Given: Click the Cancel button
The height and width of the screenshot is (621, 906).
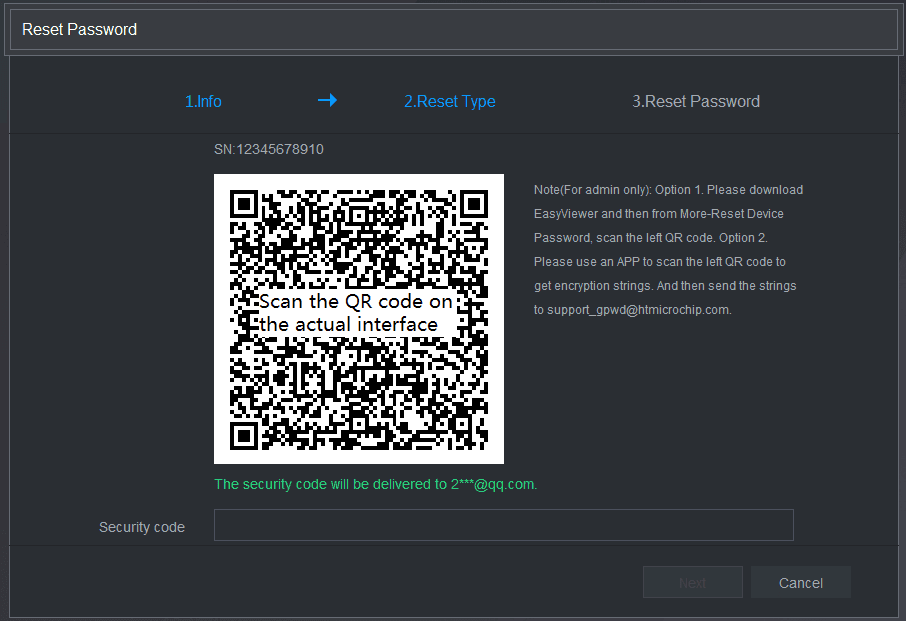Looking at the screenshot, I should pos(800,582).
